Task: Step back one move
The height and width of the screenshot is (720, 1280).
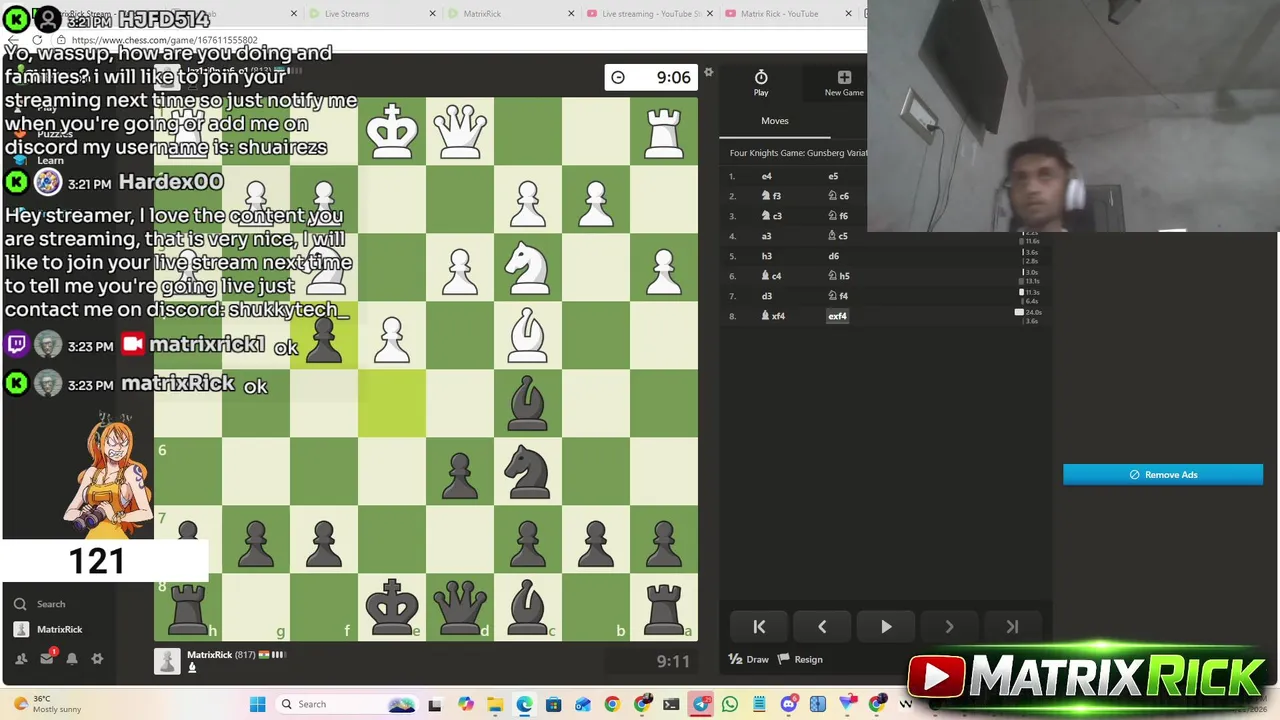Action: [822, 627]
